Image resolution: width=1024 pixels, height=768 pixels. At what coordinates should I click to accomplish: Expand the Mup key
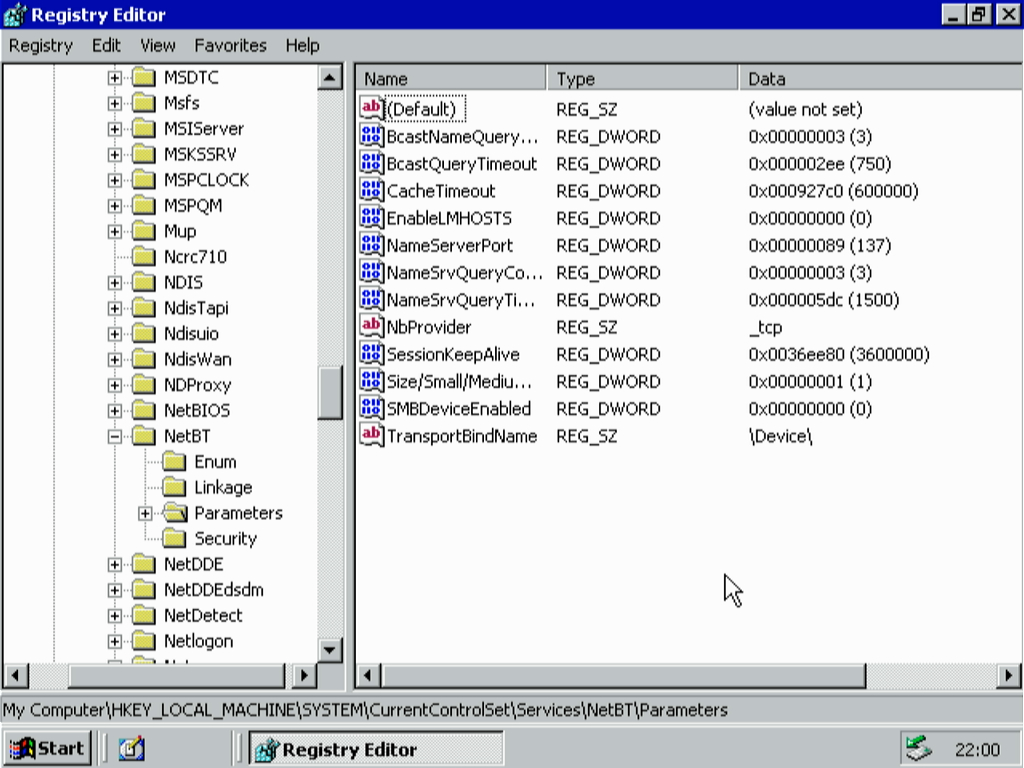(114, 231)
